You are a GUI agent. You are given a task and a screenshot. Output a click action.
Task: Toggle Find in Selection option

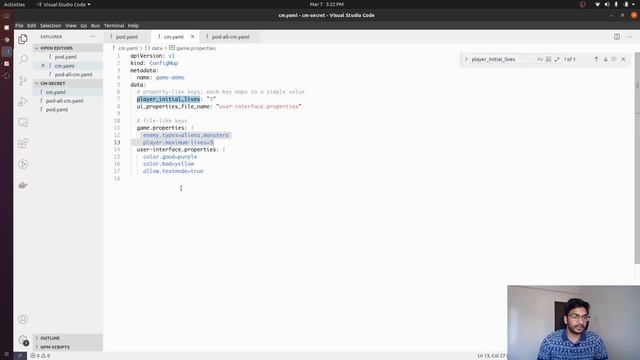point(614,59)
